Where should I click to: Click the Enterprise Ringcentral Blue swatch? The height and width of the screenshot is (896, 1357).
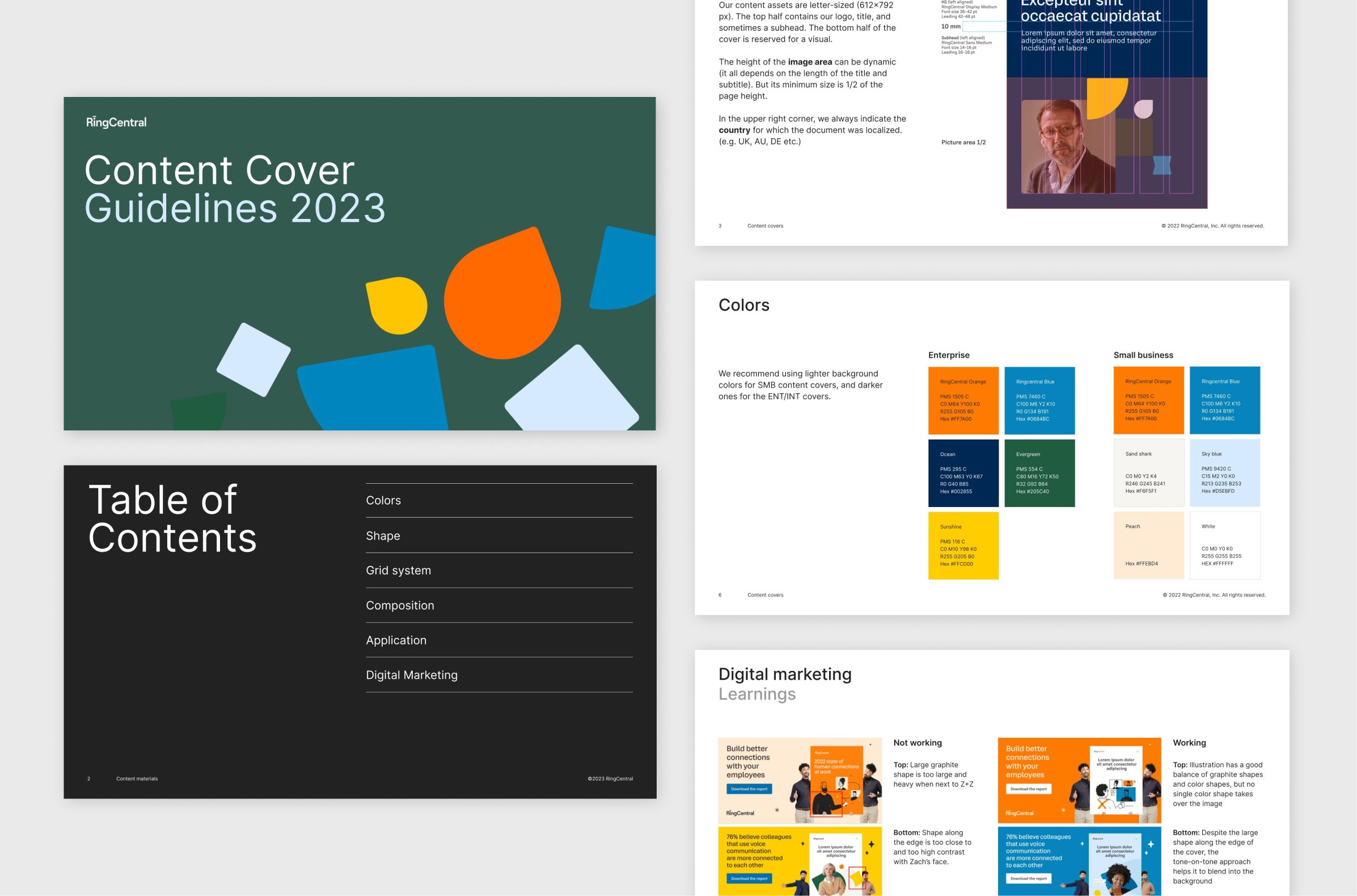(x=1039, y=400)
